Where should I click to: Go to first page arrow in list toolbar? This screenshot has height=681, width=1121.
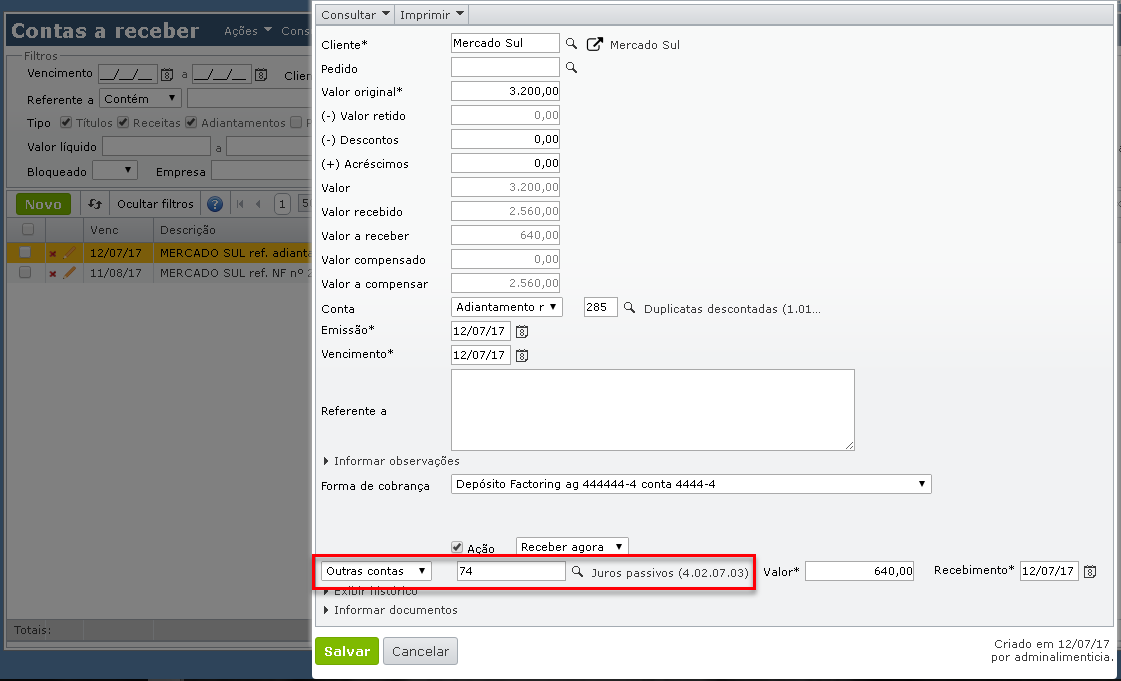[240, 204]
